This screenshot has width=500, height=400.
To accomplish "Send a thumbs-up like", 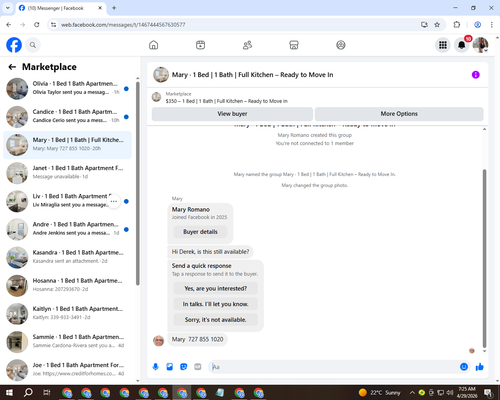I will pos(480,367).
